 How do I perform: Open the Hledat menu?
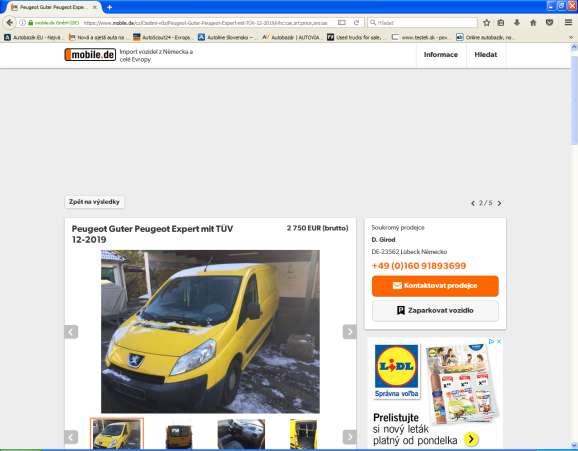click(x=485, y=55)
